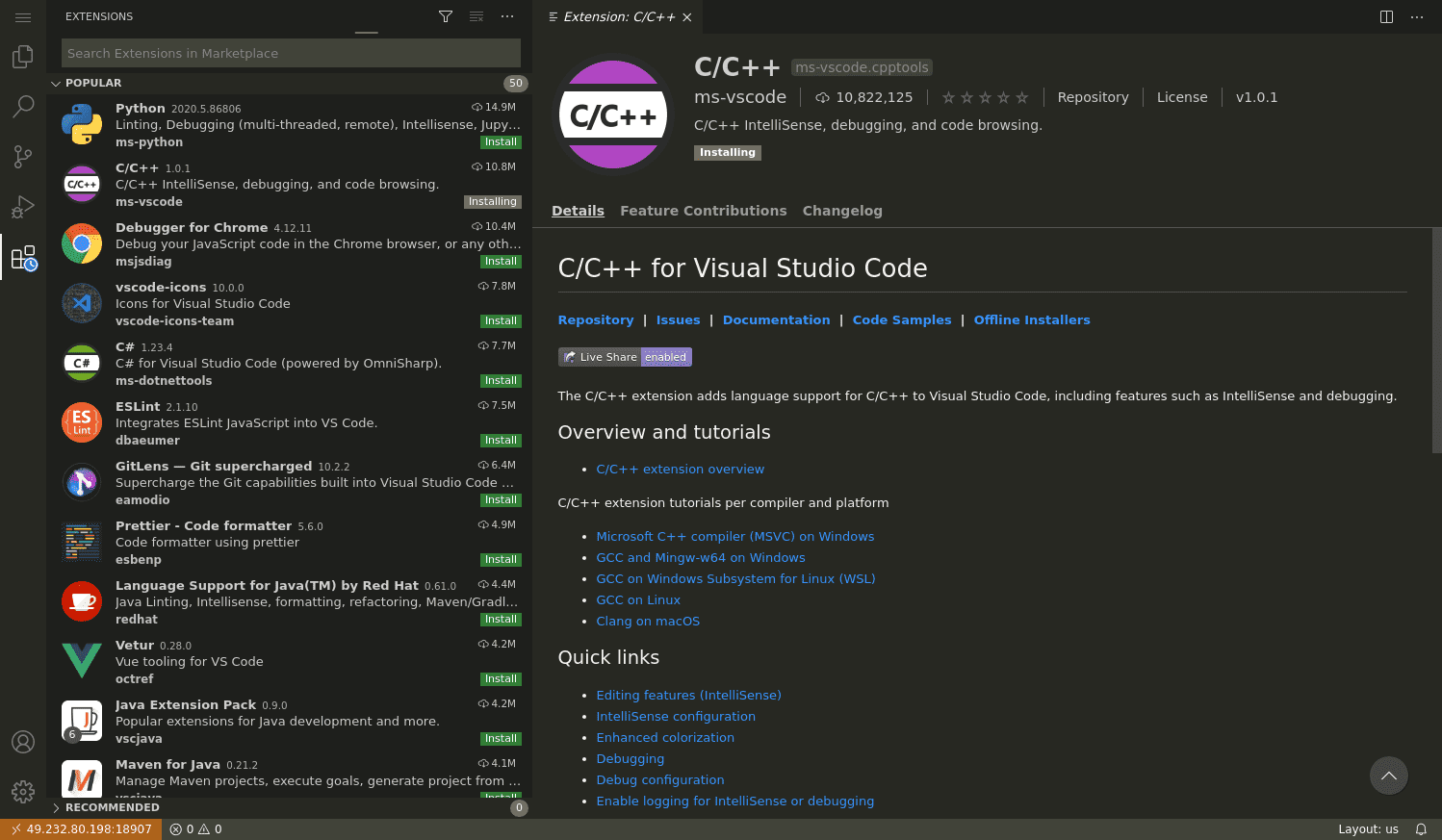Open IntelliSense configuration link
Image resolution: width=1442 pixels, height=840 pixels.
(x=676, y=717)
